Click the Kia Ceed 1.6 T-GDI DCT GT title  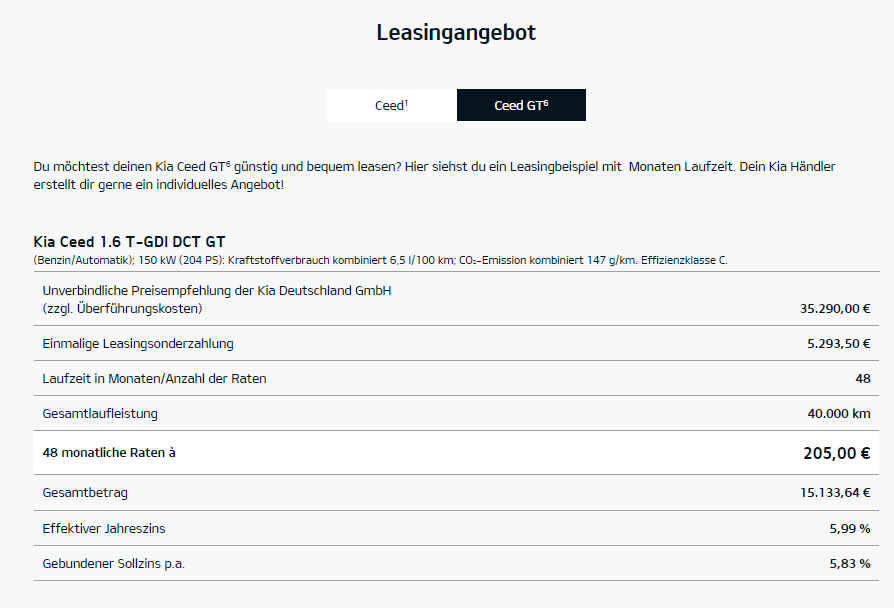pos(129,242)
